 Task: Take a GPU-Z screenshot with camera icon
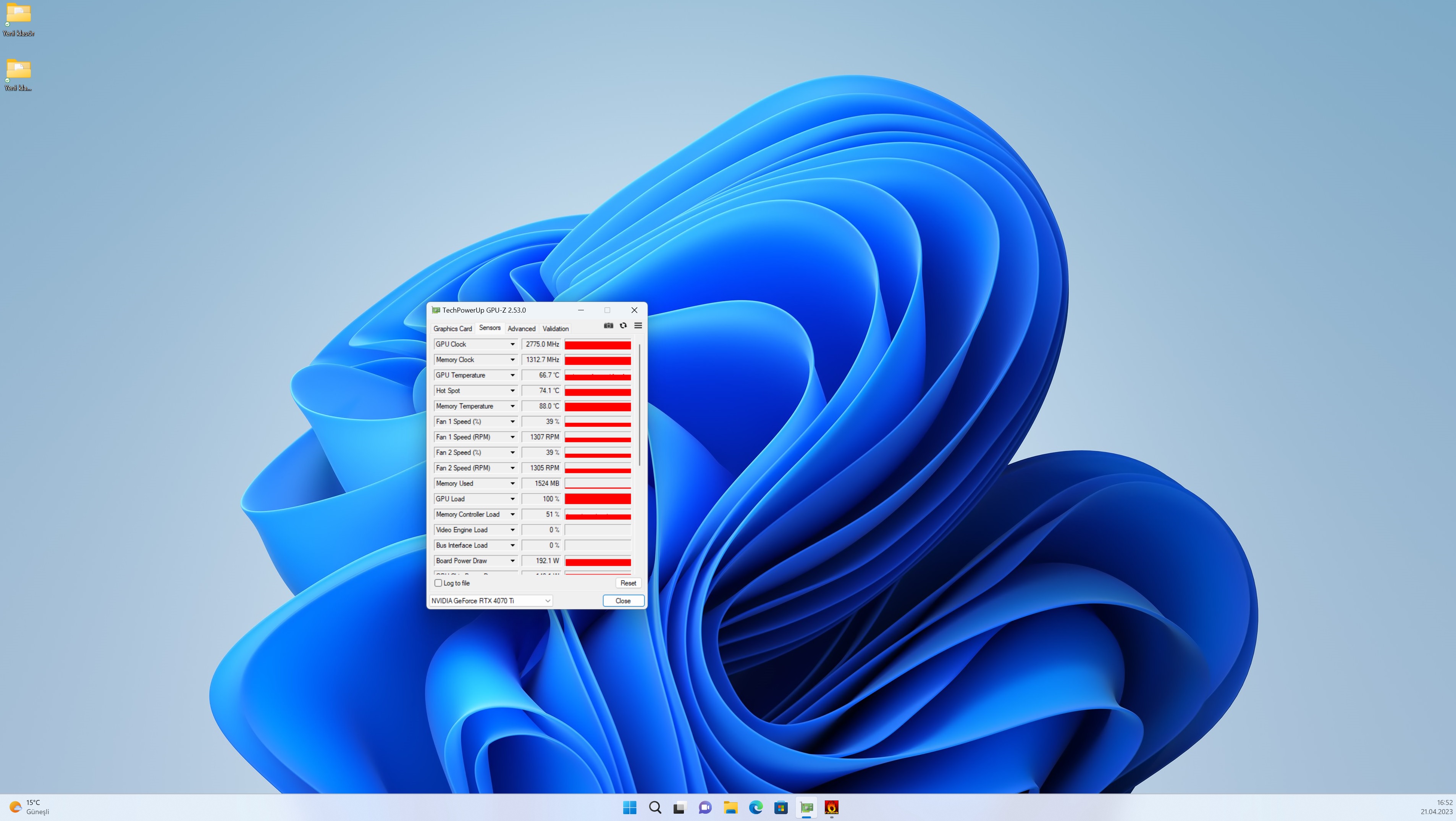pos(608,326)
